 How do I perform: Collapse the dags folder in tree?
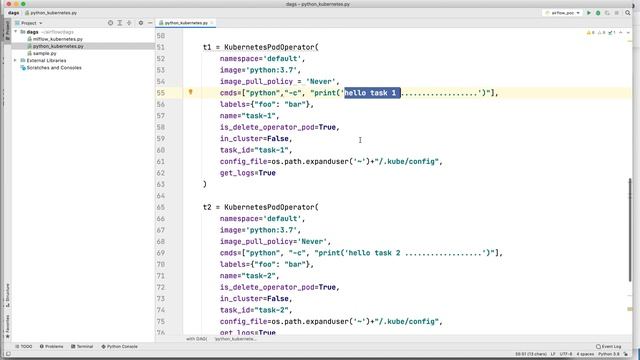coord(16,32)
